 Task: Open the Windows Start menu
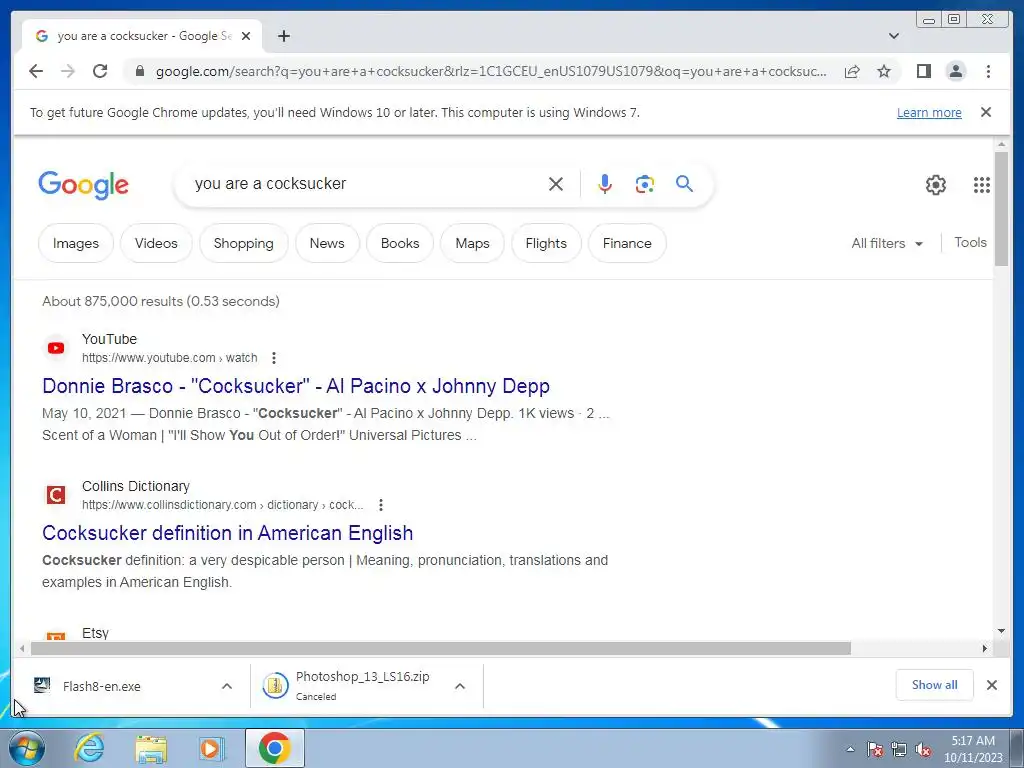[27, 748]
